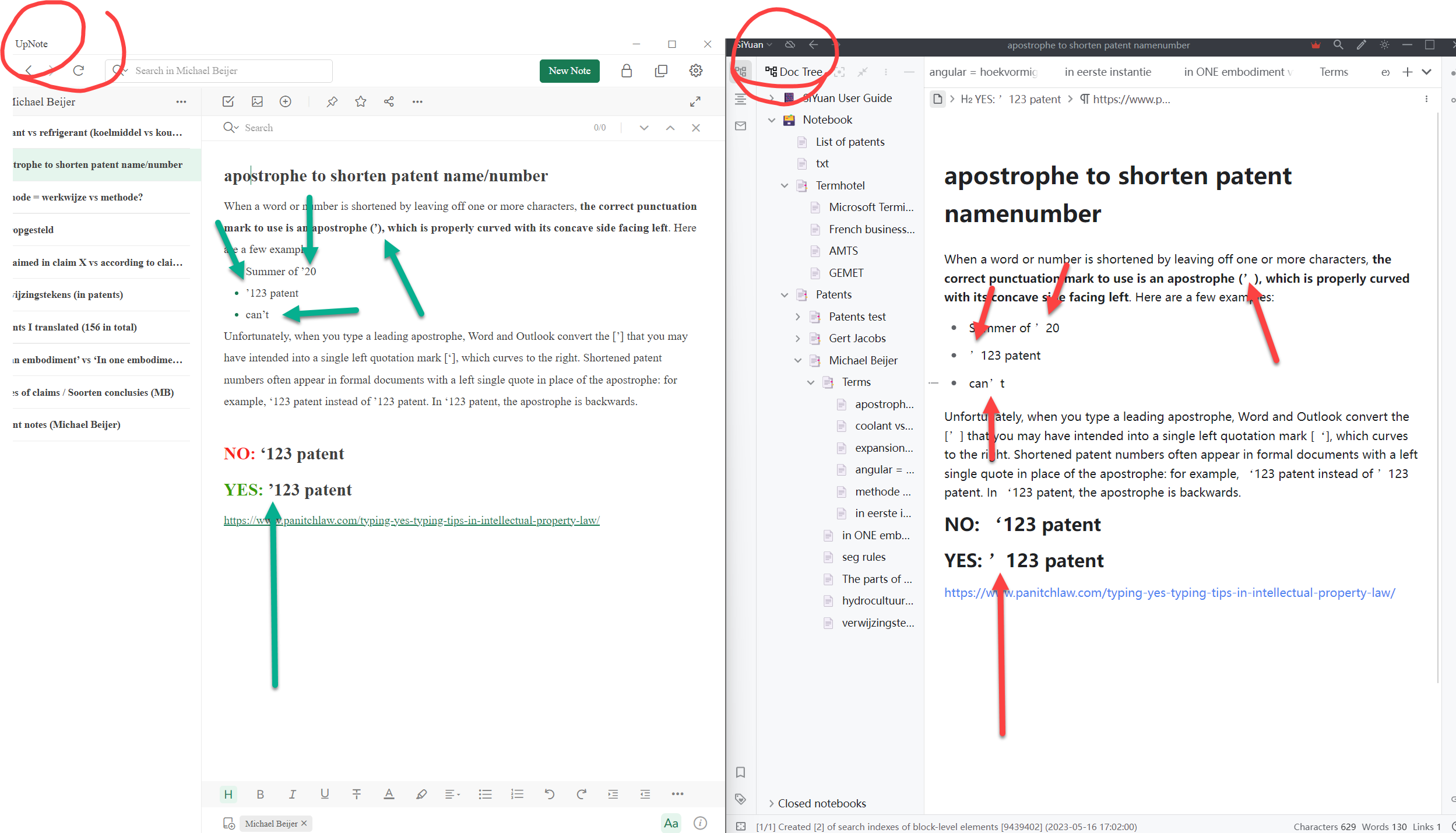This screenshot has width=1456, height=833.
Task: Pin the note with the pin icon
Action: pyautogui.click(x=332, y=101)
